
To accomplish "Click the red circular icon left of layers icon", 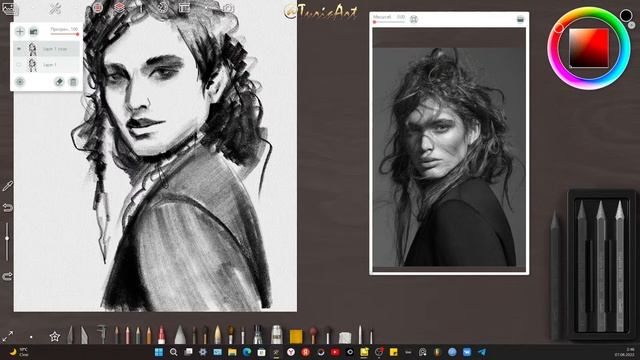I will tap(98, 7).
